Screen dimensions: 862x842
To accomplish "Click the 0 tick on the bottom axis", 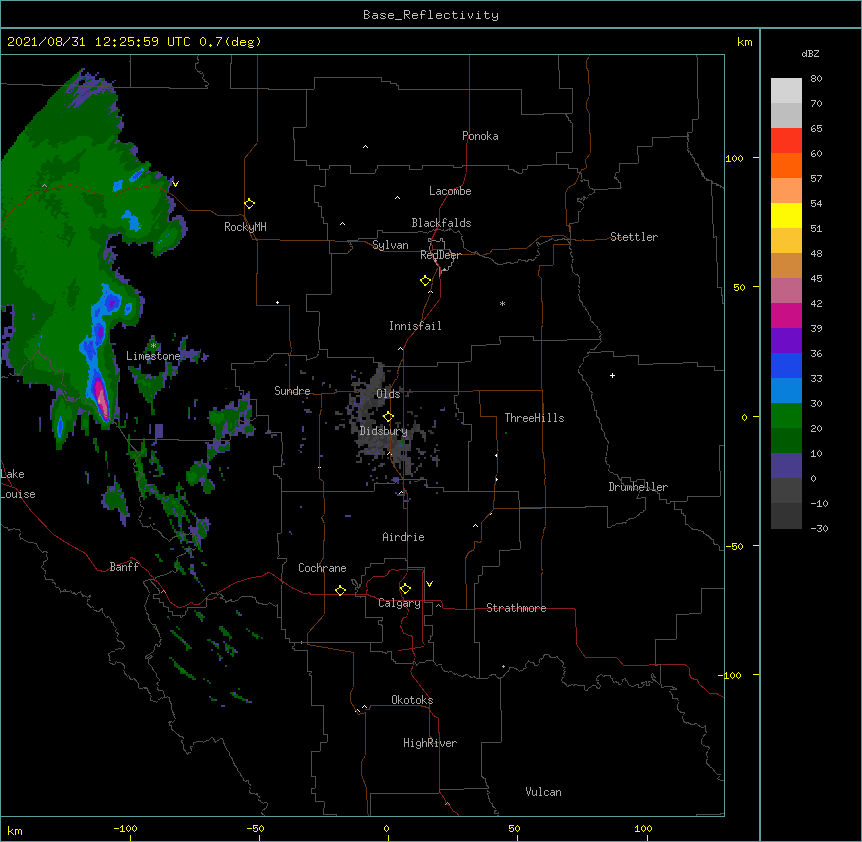I will (386, 828).
